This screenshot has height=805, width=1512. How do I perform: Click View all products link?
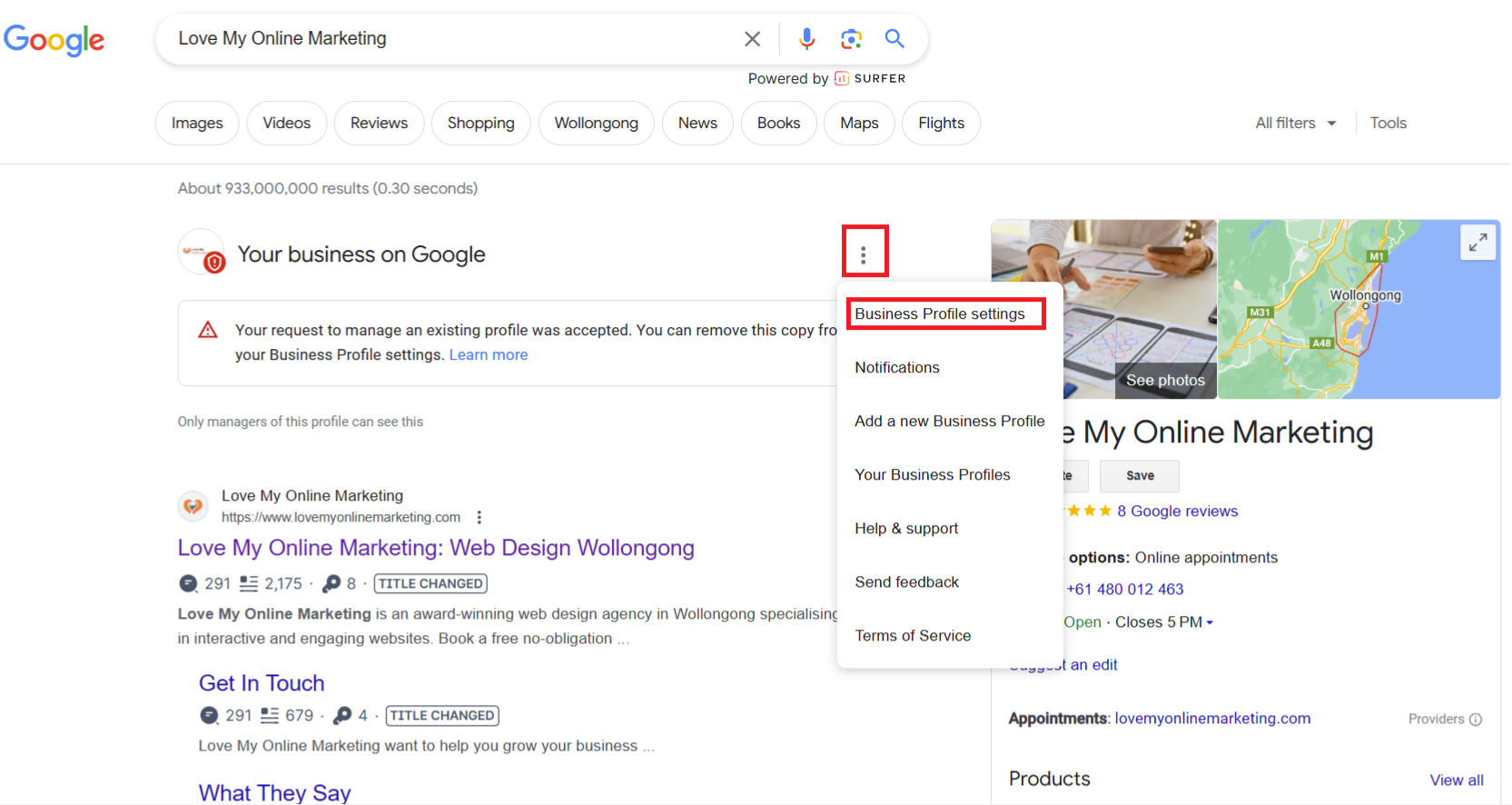1457,780
